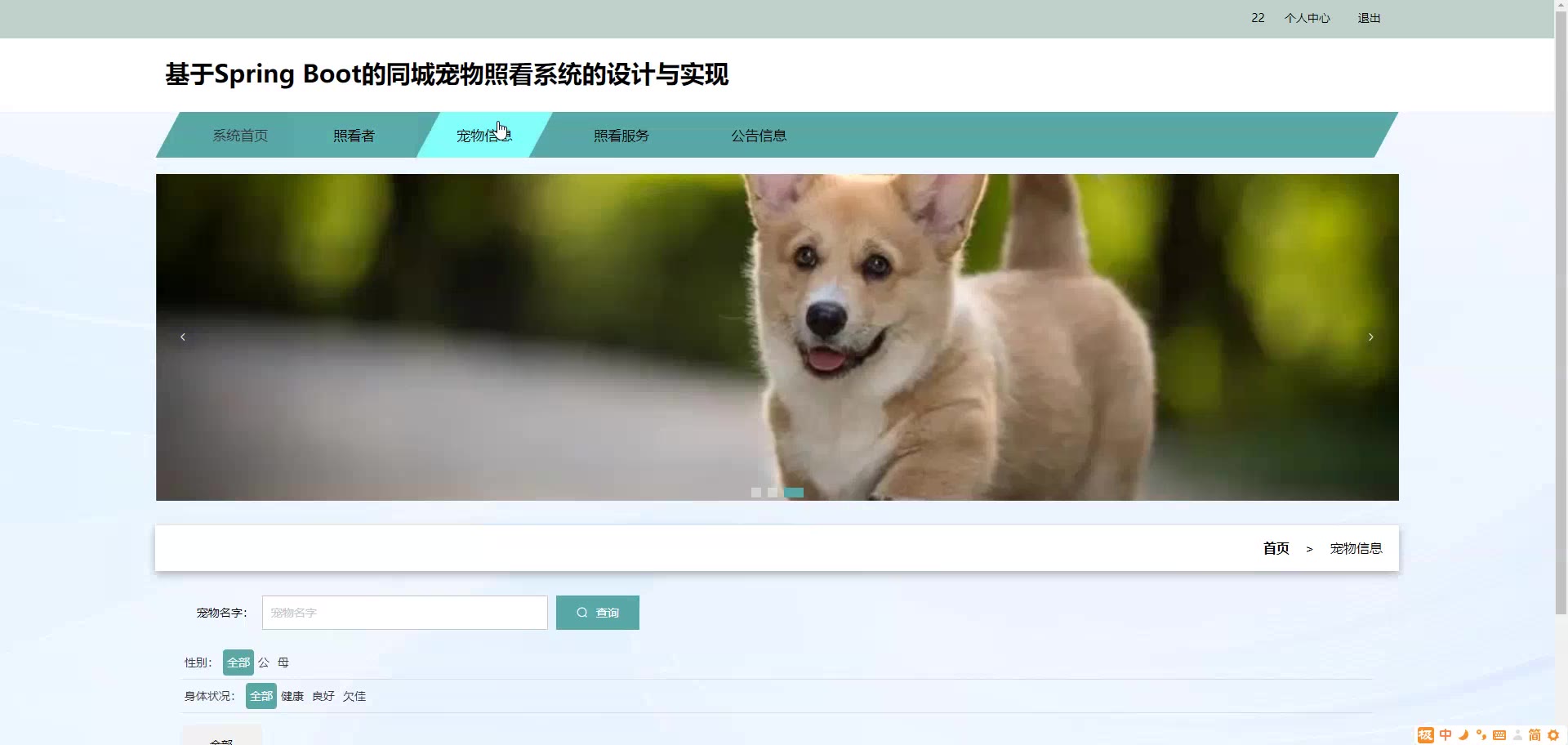Open the 系统首页 nav tab

[x=240, y=136]
